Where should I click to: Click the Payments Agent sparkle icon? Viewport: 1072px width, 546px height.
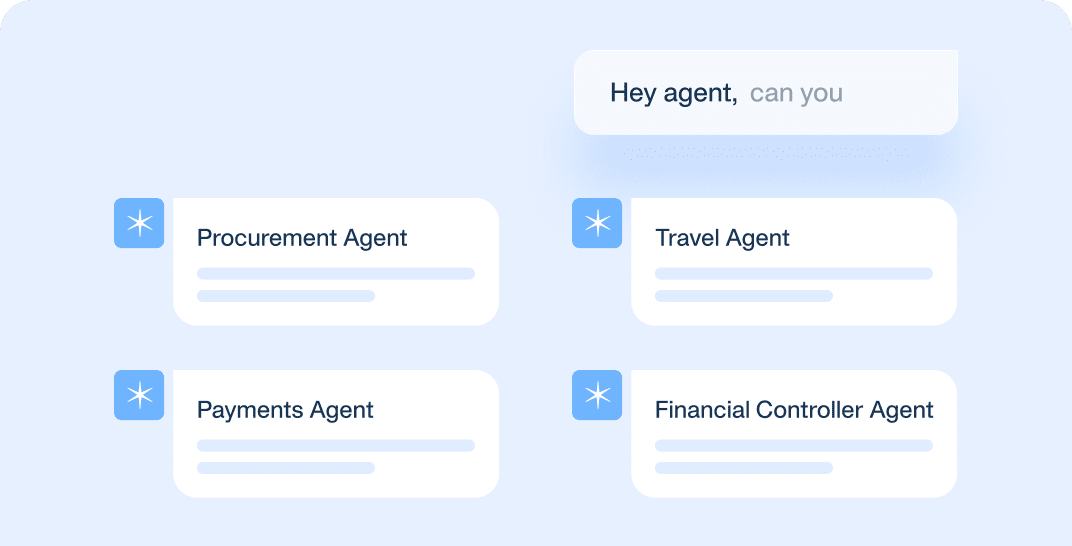click(139, 395)
